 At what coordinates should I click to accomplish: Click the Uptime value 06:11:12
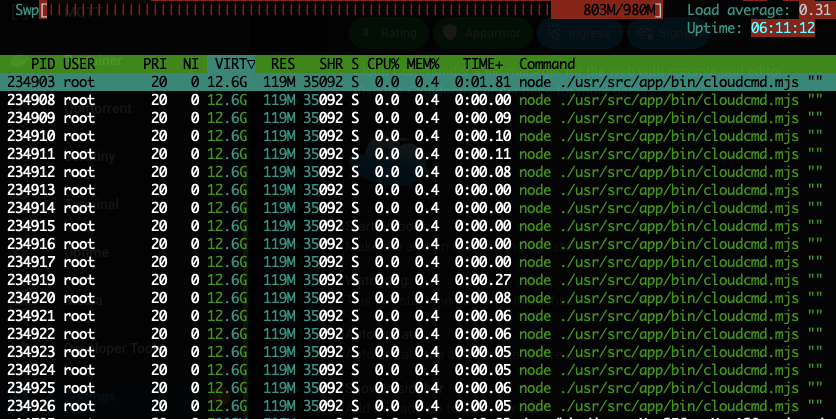coord(783,28)
